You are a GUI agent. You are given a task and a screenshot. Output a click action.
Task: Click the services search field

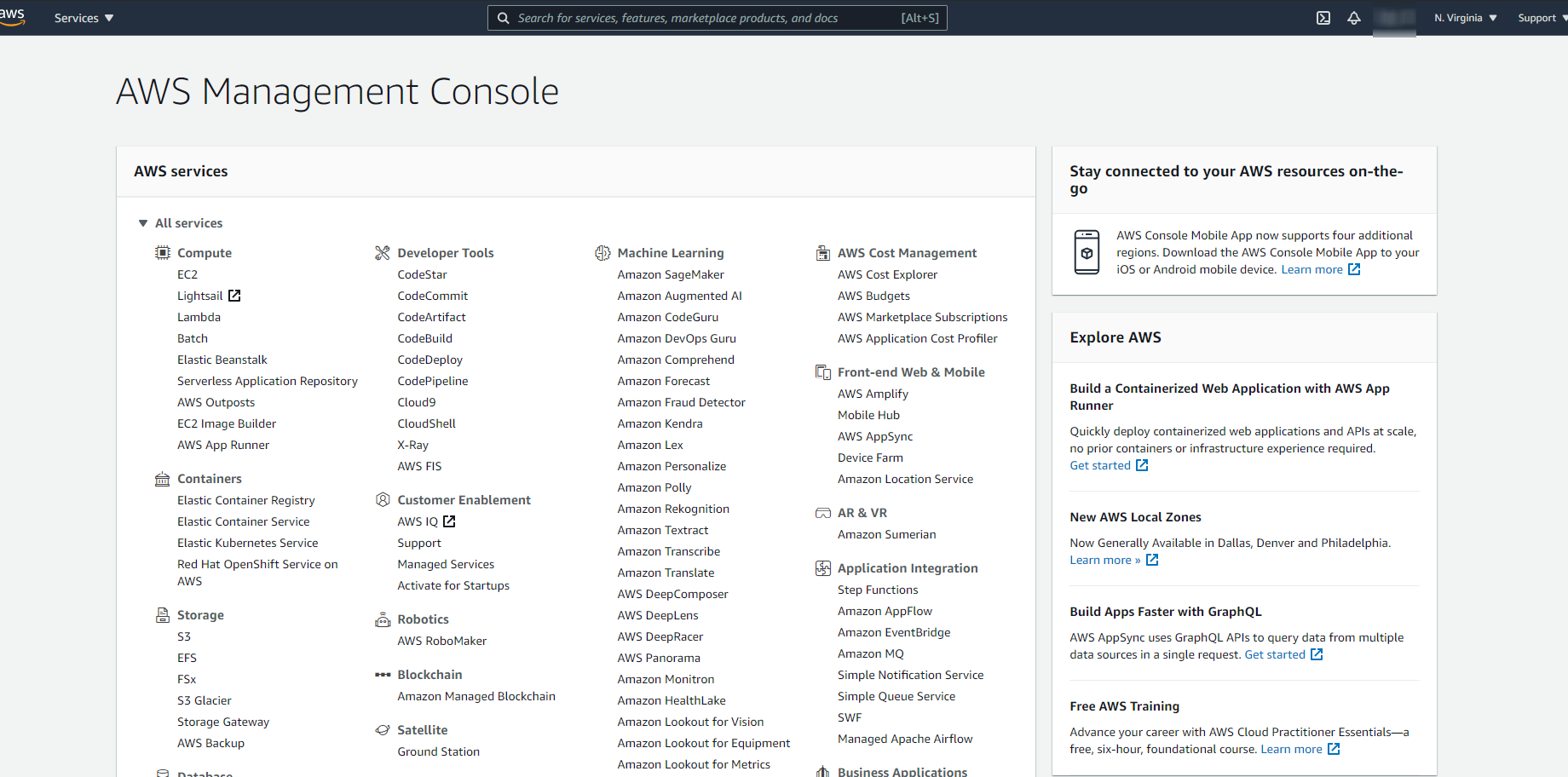click(x=717, y=17)
